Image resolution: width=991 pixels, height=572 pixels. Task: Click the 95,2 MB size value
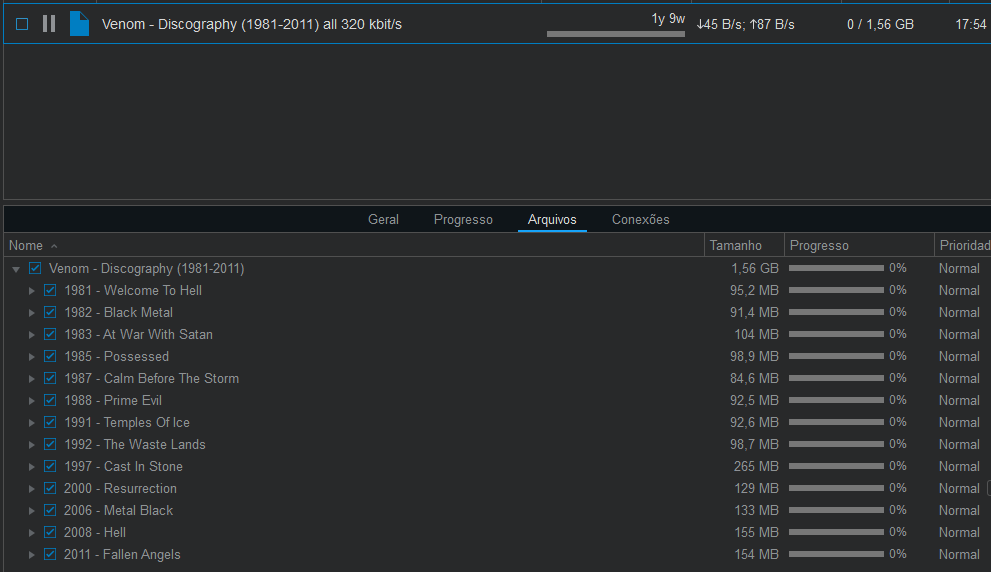point(754,290)
